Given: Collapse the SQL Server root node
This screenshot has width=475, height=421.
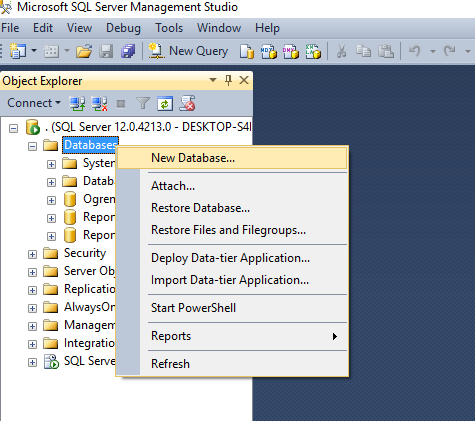Looking at the screenshot, I should pos(13,128).
